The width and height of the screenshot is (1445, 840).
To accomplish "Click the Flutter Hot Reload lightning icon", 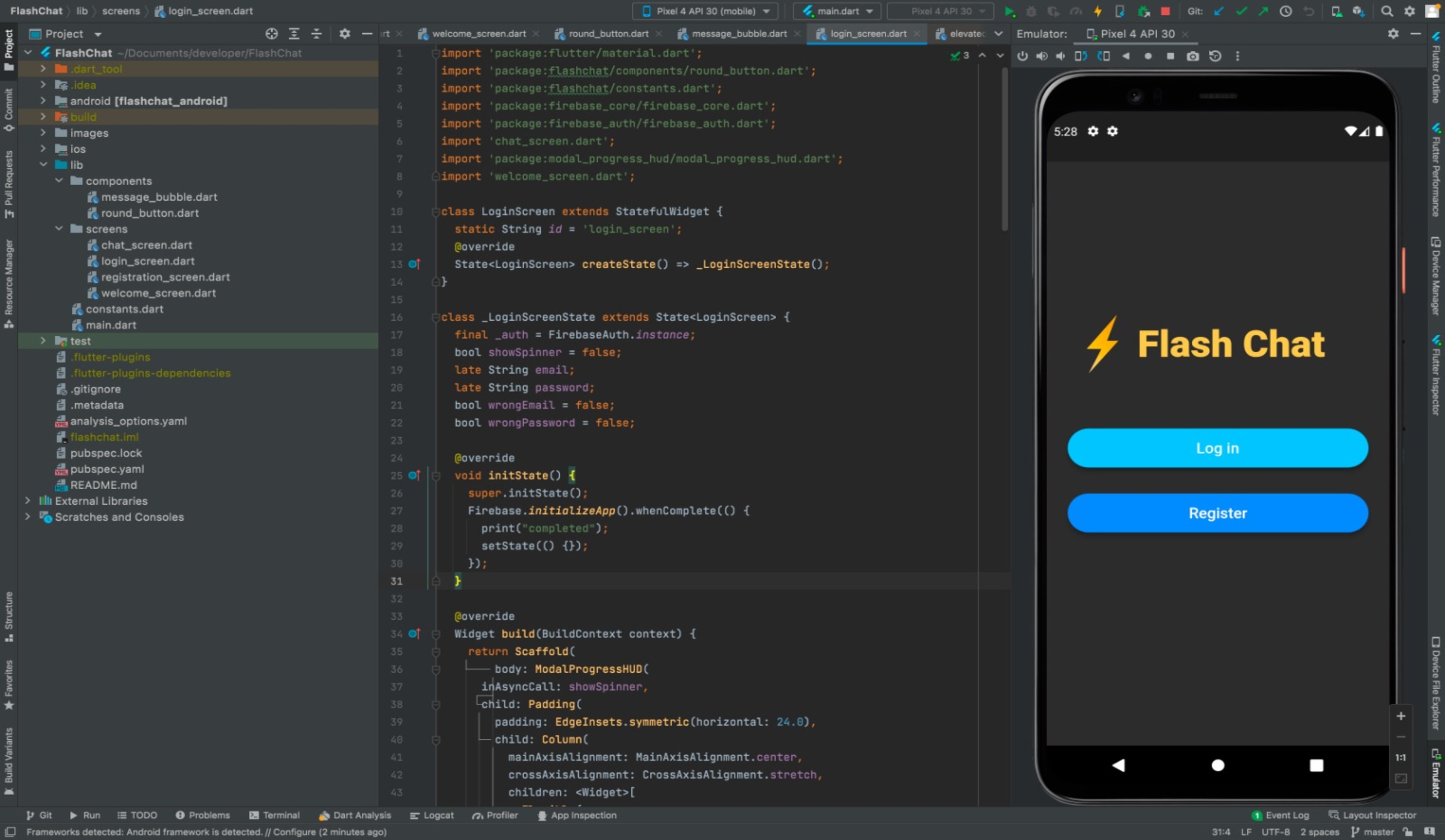I will click(x=1098, y=11).
